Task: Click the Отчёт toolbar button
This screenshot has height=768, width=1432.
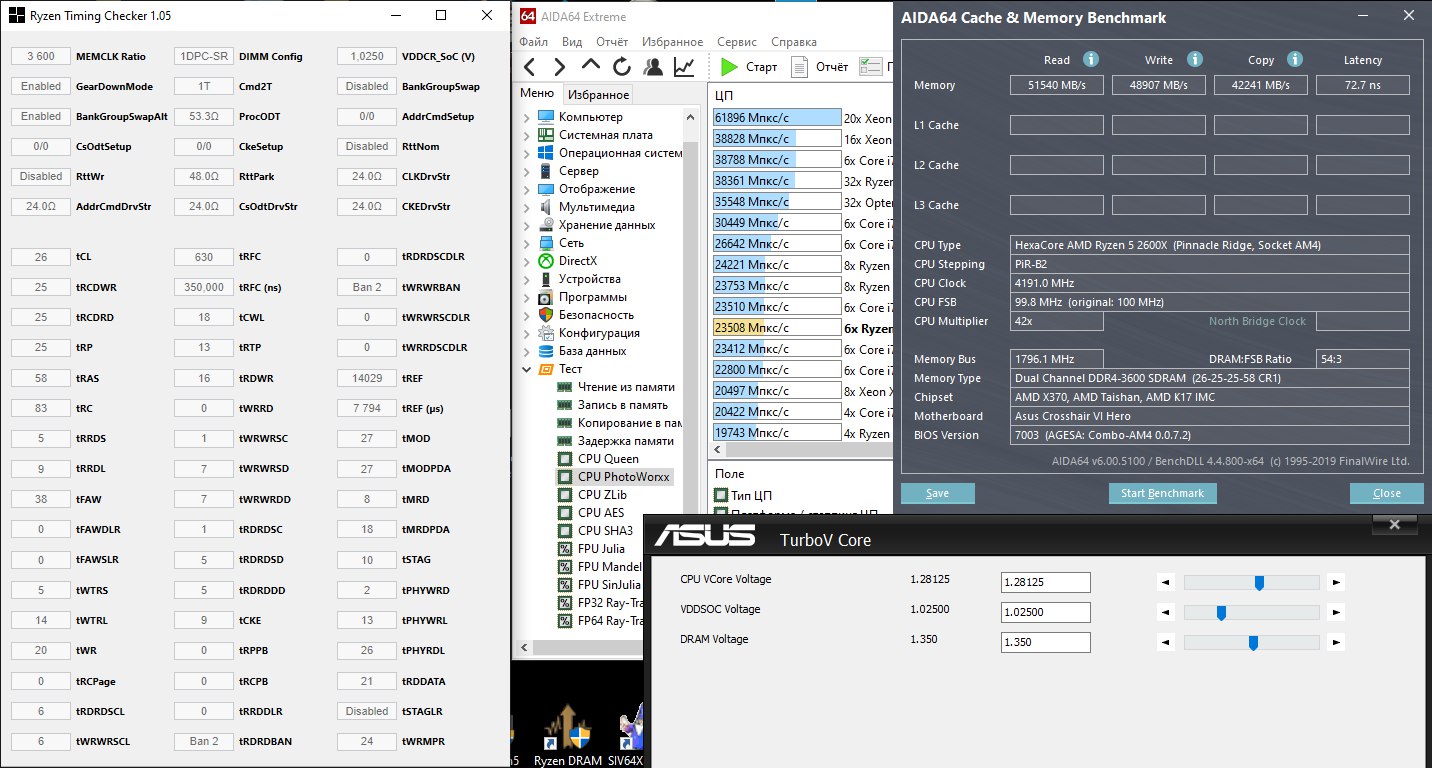Action: pos(820,67)
